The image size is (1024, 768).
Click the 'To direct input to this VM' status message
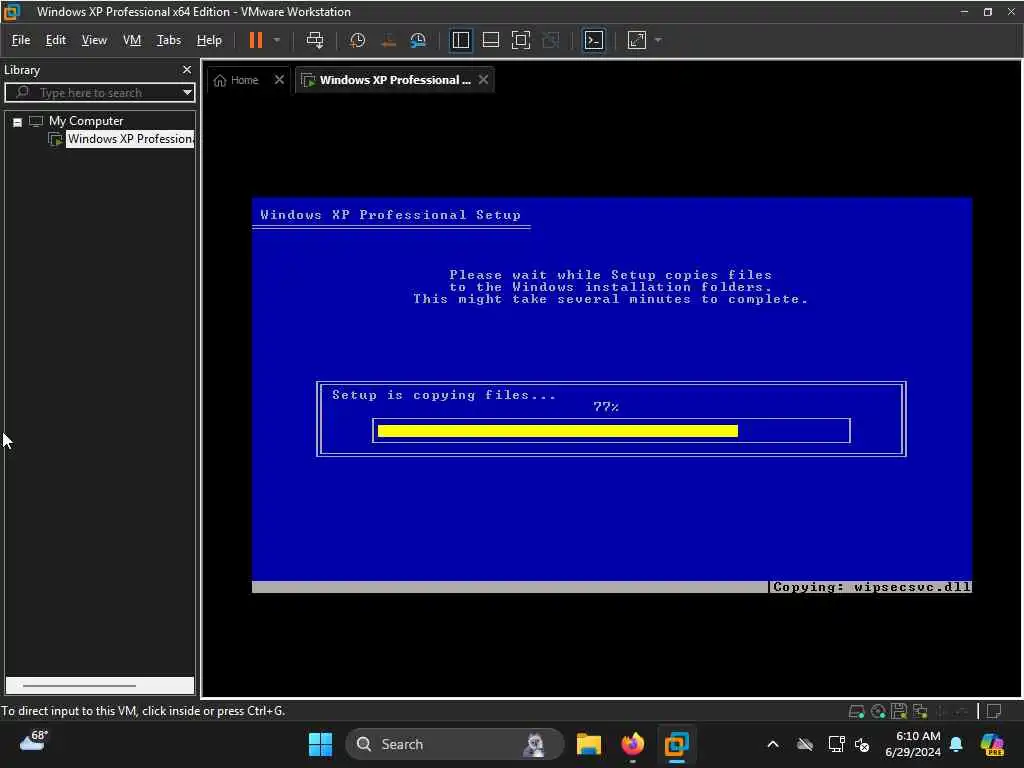tap(143, 711)
